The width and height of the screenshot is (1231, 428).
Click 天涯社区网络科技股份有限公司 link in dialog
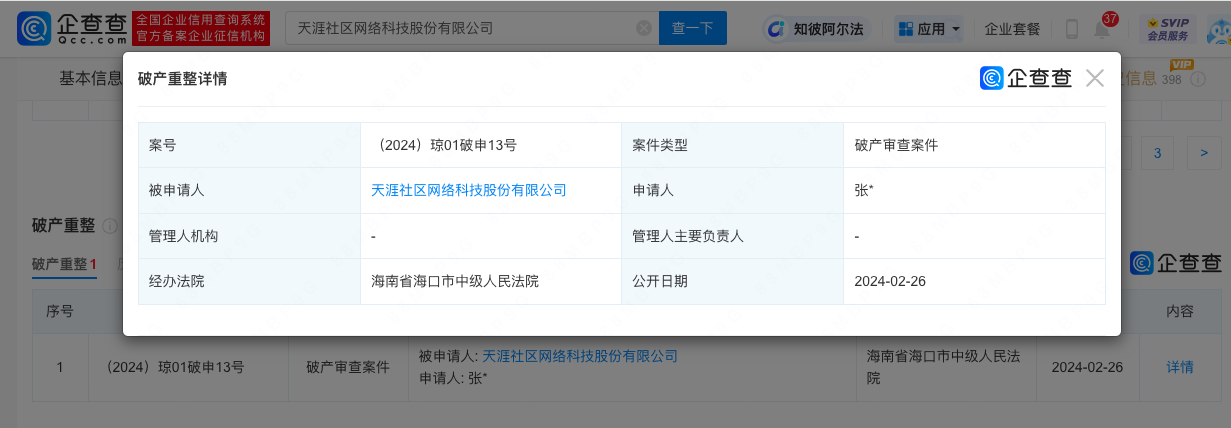coord(469,190)
